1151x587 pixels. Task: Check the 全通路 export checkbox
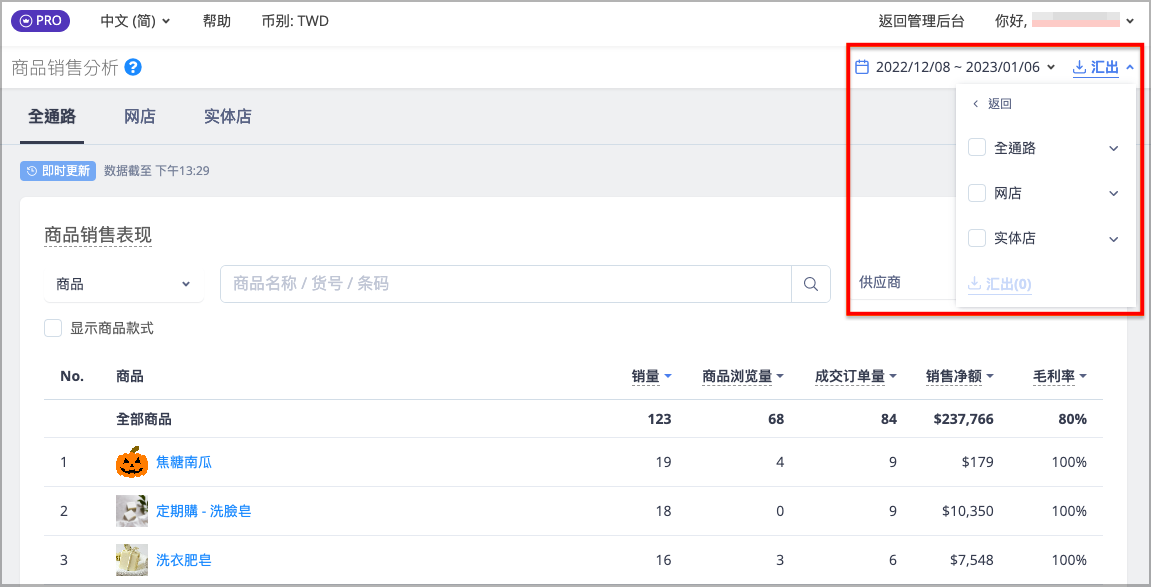(x=977, y=148)
